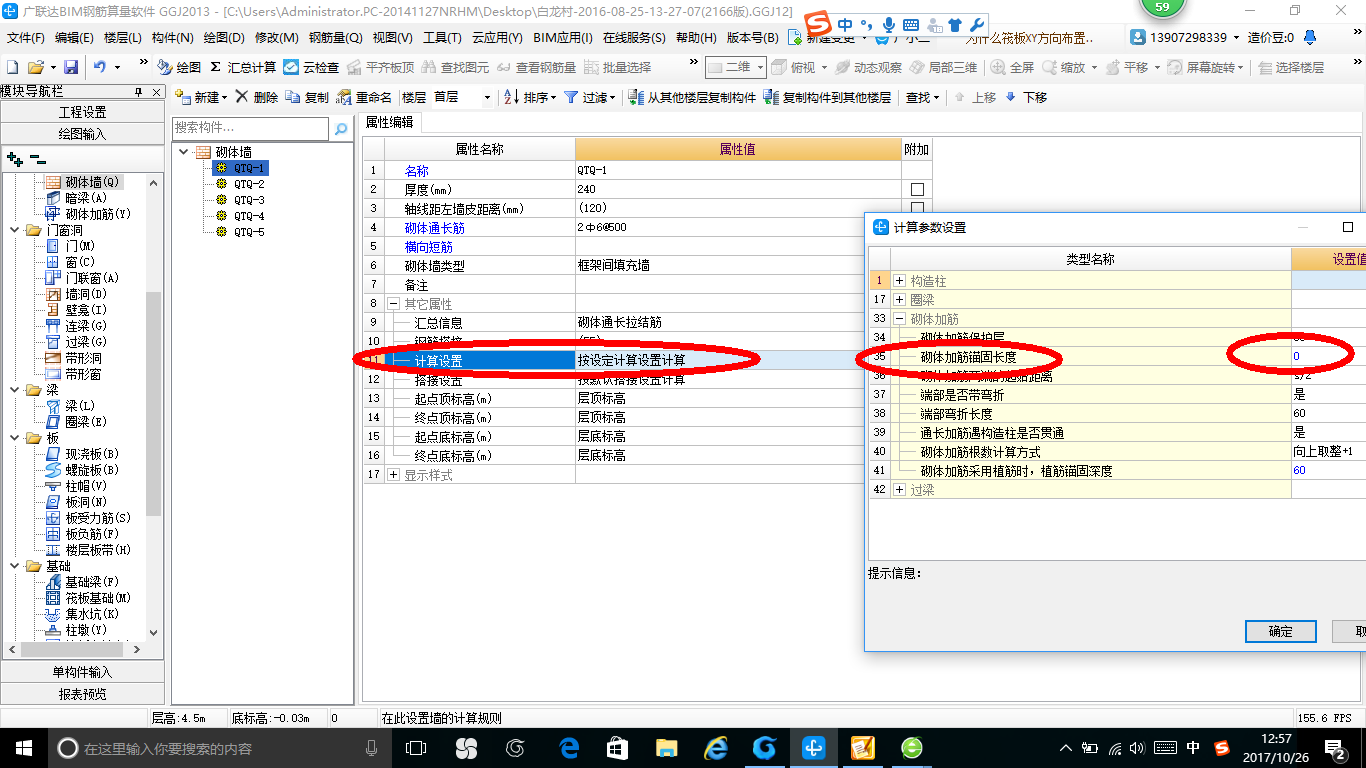Click the undo arrow icon
The height and width of the screenshot is (768, 1366).
tap(100, 67)
